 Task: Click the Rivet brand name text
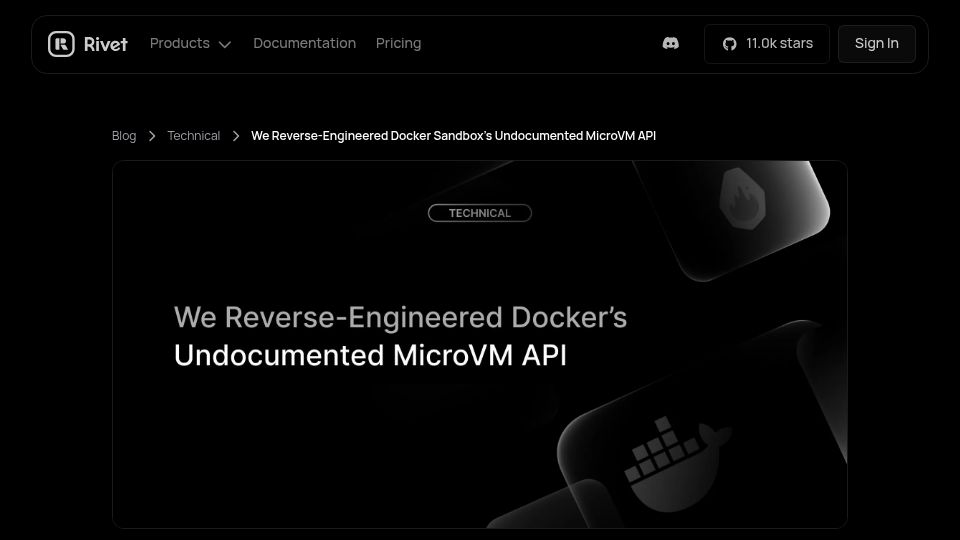[x=105, y=44]
